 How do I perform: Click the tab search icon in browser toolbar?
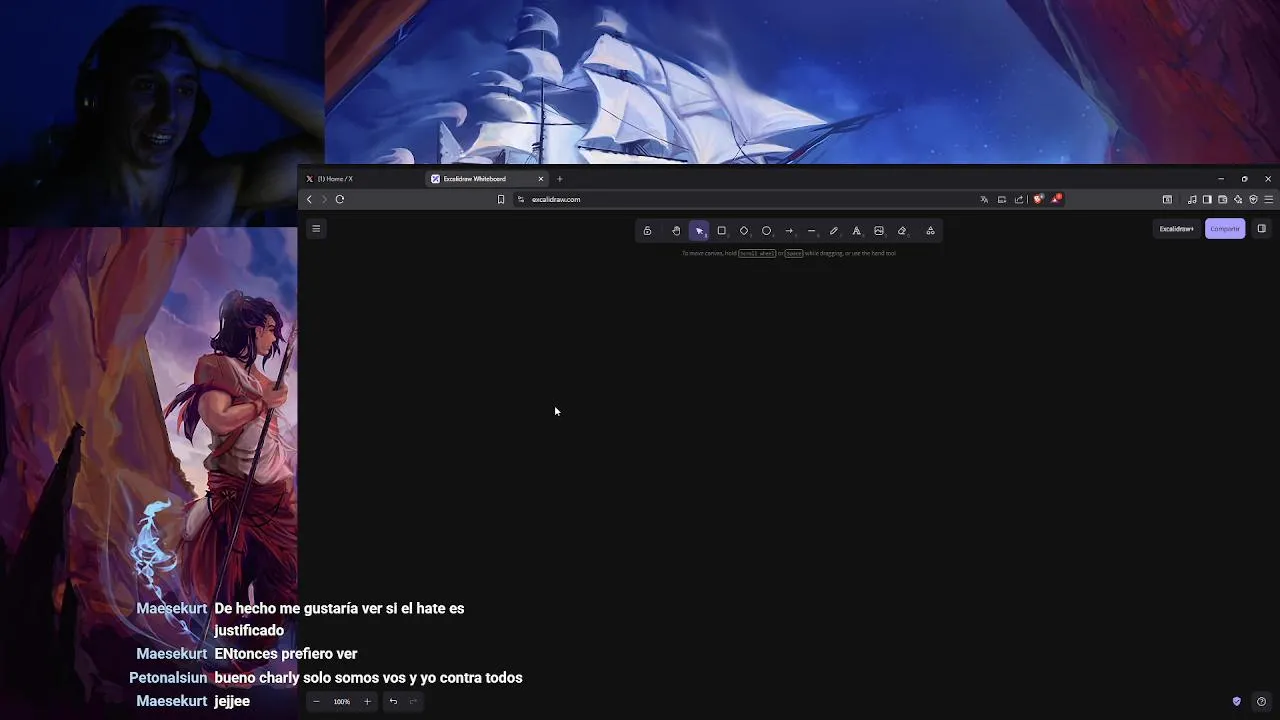pos(1167,199)
